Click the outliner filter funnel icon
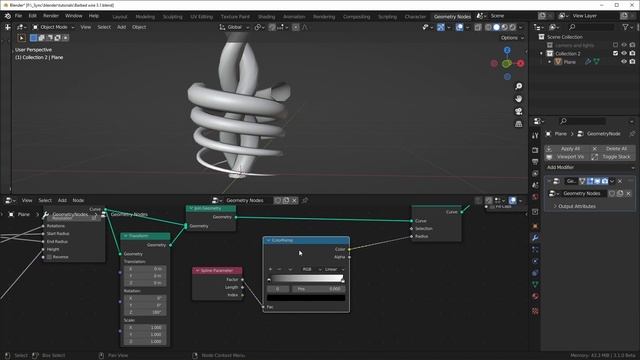Screen dimensions: 640x360 [x=625, y=27]
